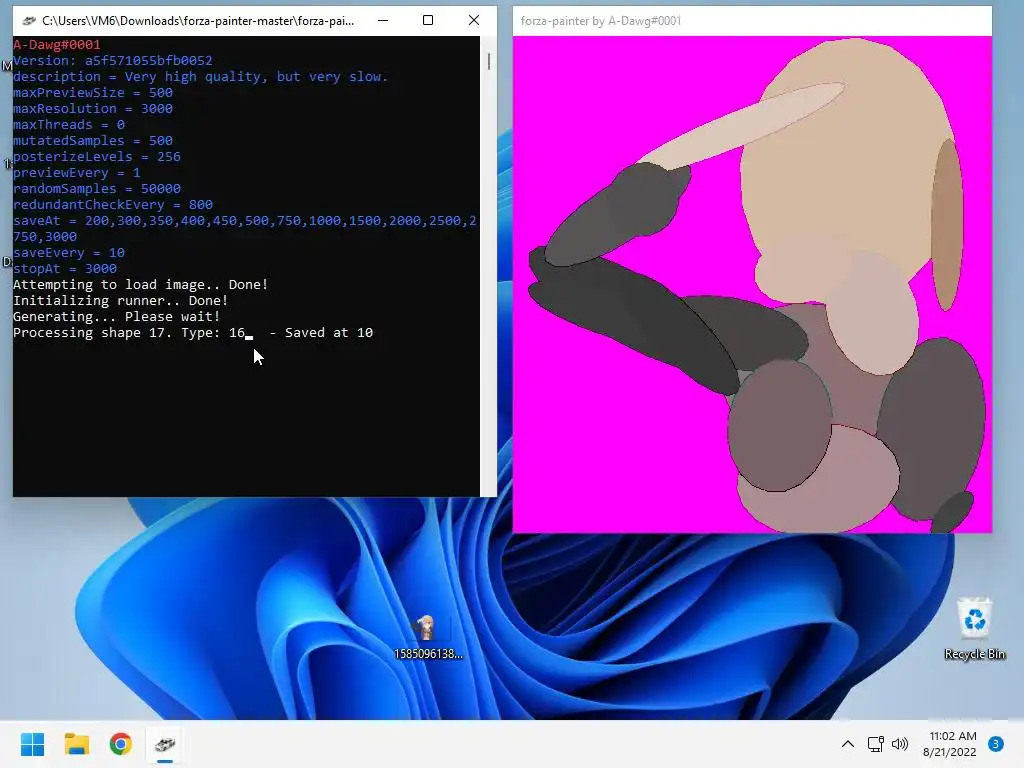
Task: Click the 'maxThreads = 0' line
Action: click(x=69, y=125)
